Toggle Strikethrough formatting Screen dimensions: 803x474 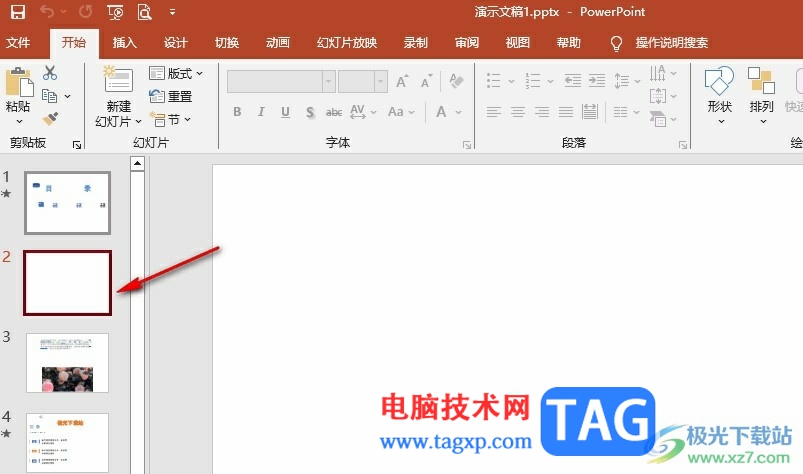click(334, 112)
